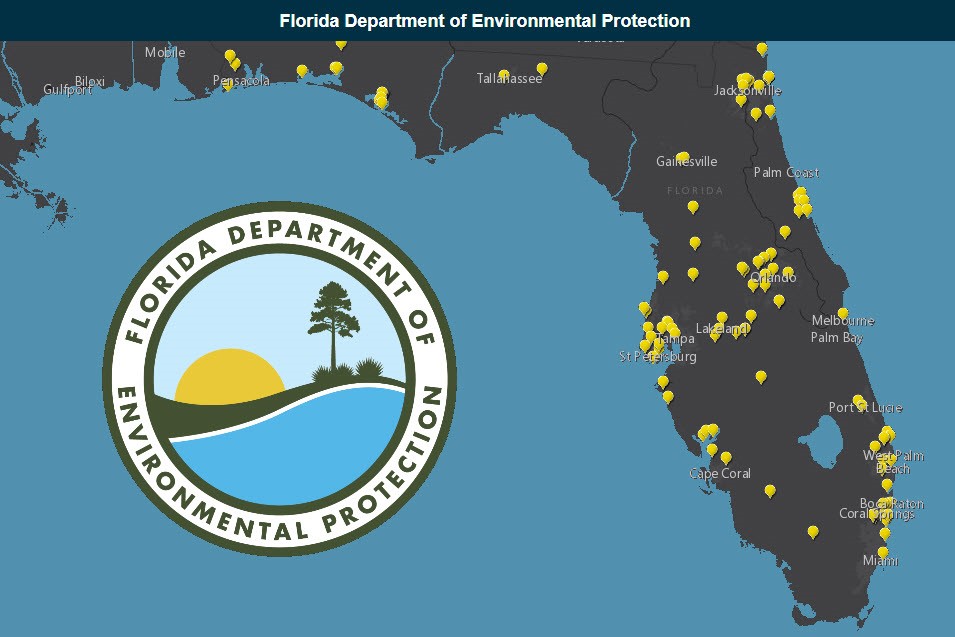Click the Palm Coast city label
This screenshot has width=955, height=637.
coord(786,172)
